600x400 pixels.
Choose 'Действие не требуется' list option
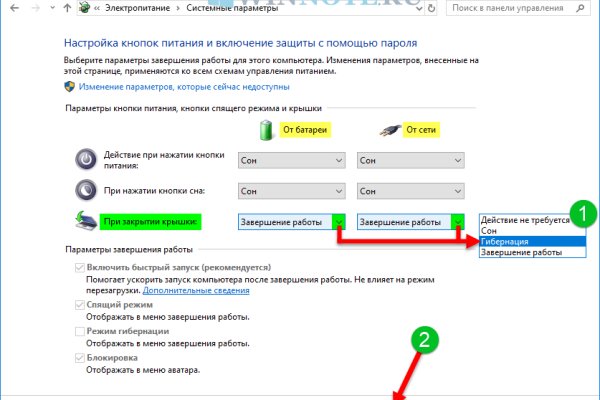coord(524,219)
